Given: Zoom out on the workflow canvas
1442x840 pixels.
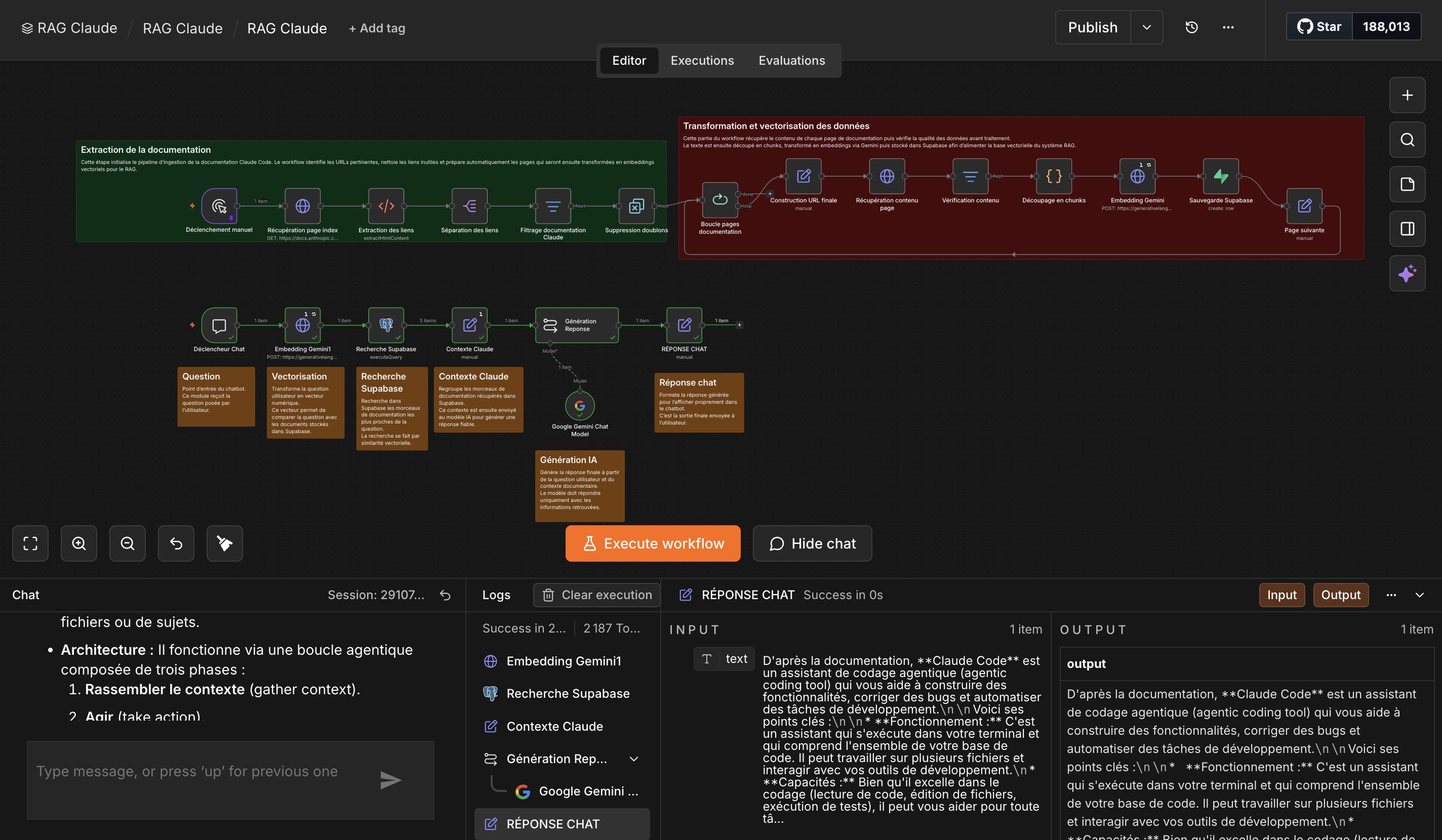Looking at the screenshot, I should point(128,543).
